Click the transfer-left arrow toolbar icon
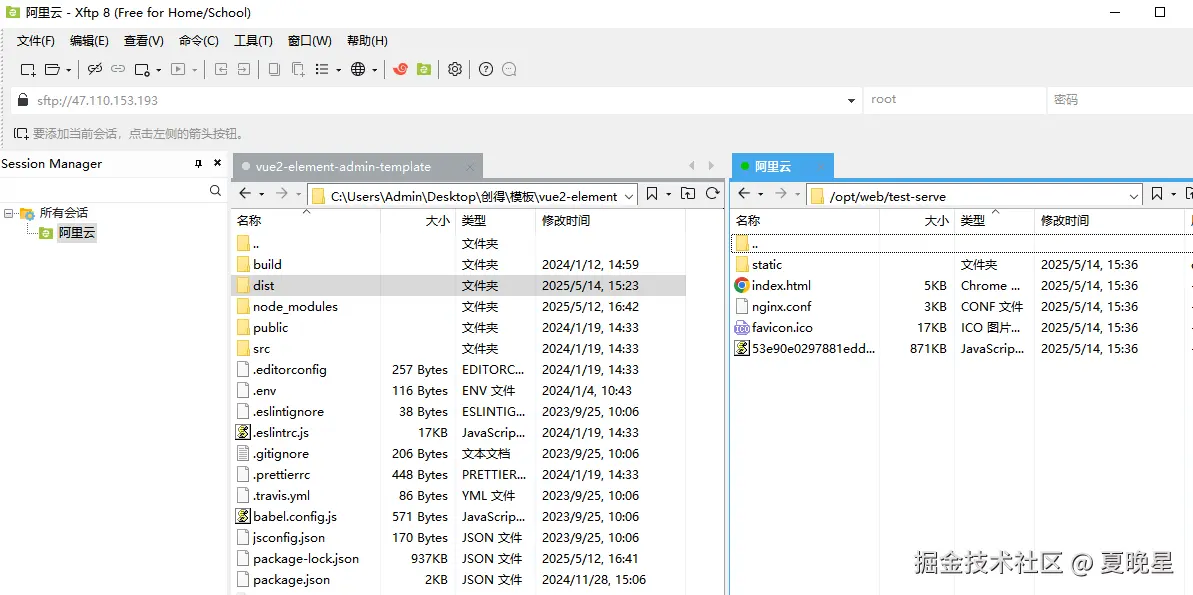This screenshot has height=595, width=1193. pyautogui.click(x=221, y=69)
